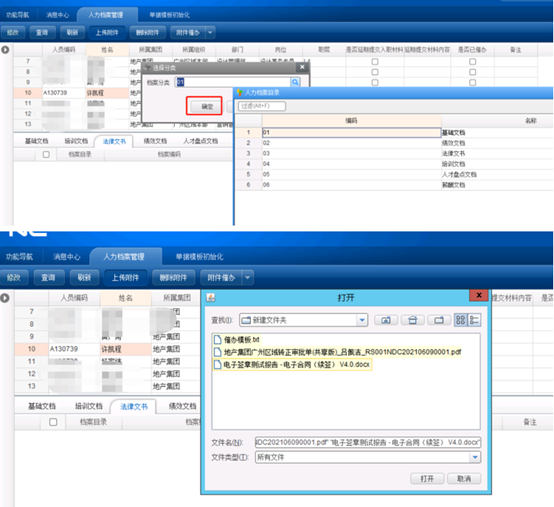Click the 打开 button in file dialog
The height and width of the screenshot is (507, 554).
(x=427, y=478)
